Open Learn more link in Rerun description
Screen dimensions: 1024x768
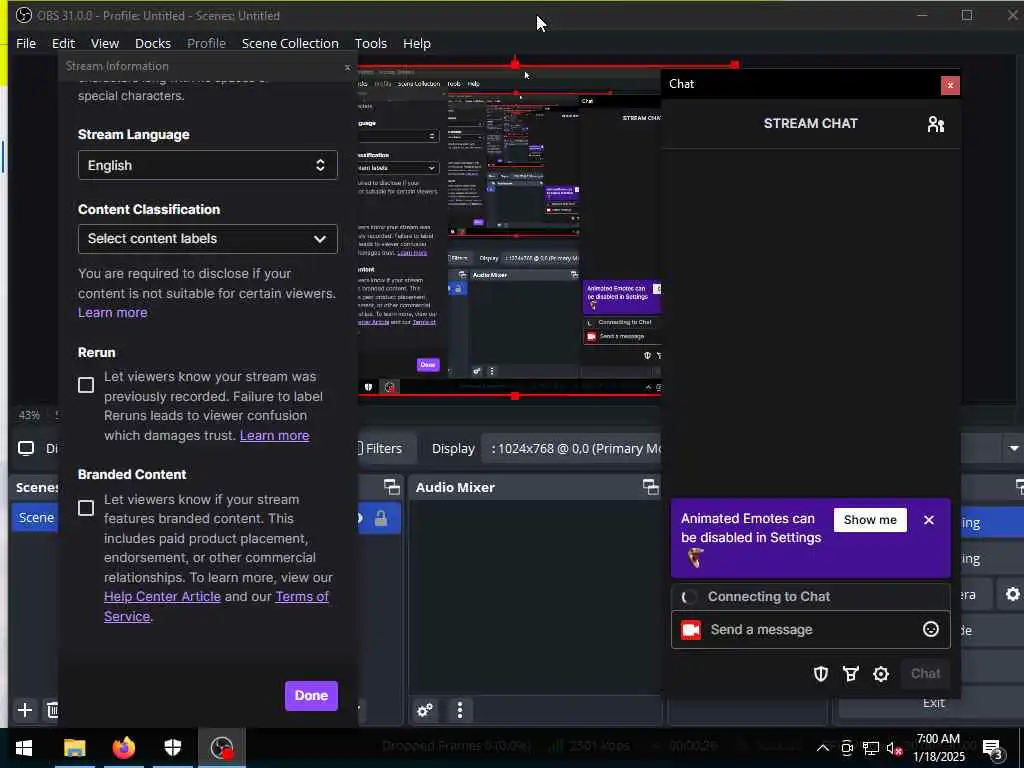(274, 436)
